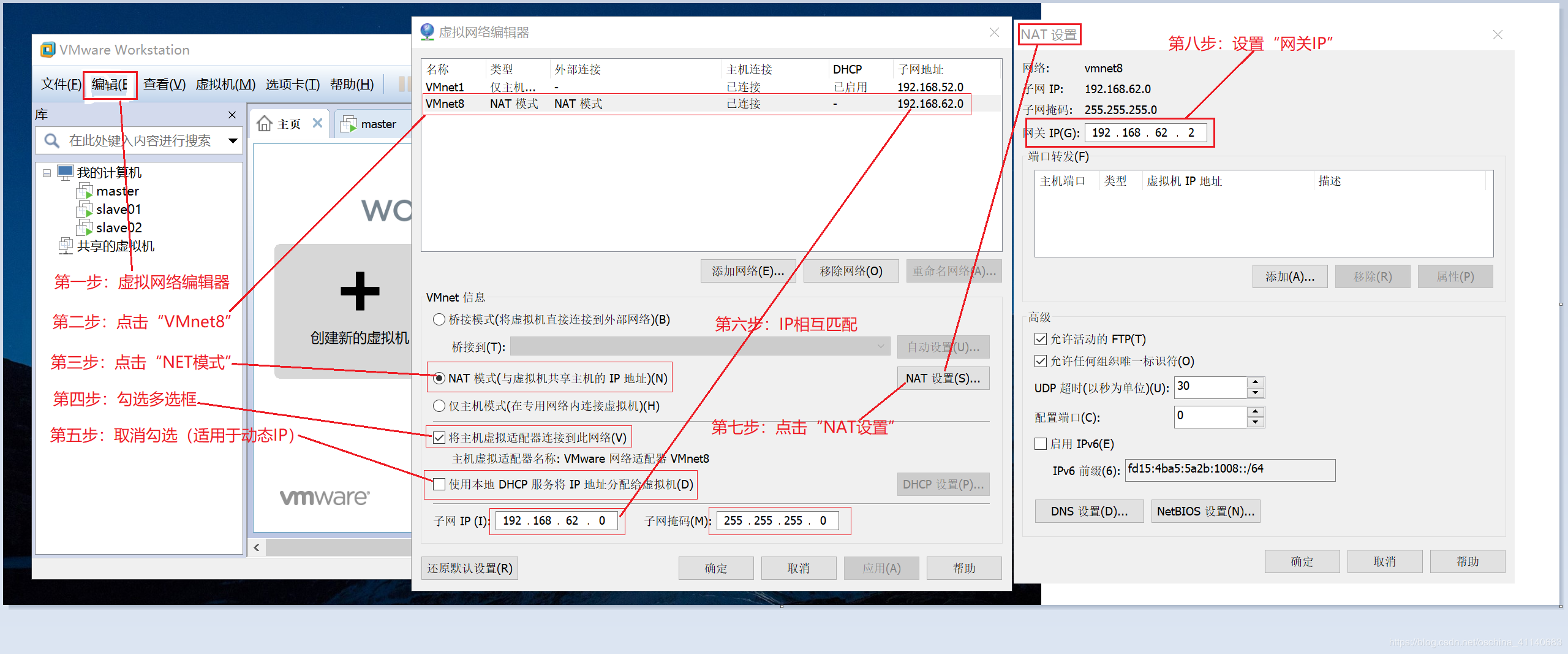Open NAT 设置(S)... button
1568x654 pixels.
point(943,378)
